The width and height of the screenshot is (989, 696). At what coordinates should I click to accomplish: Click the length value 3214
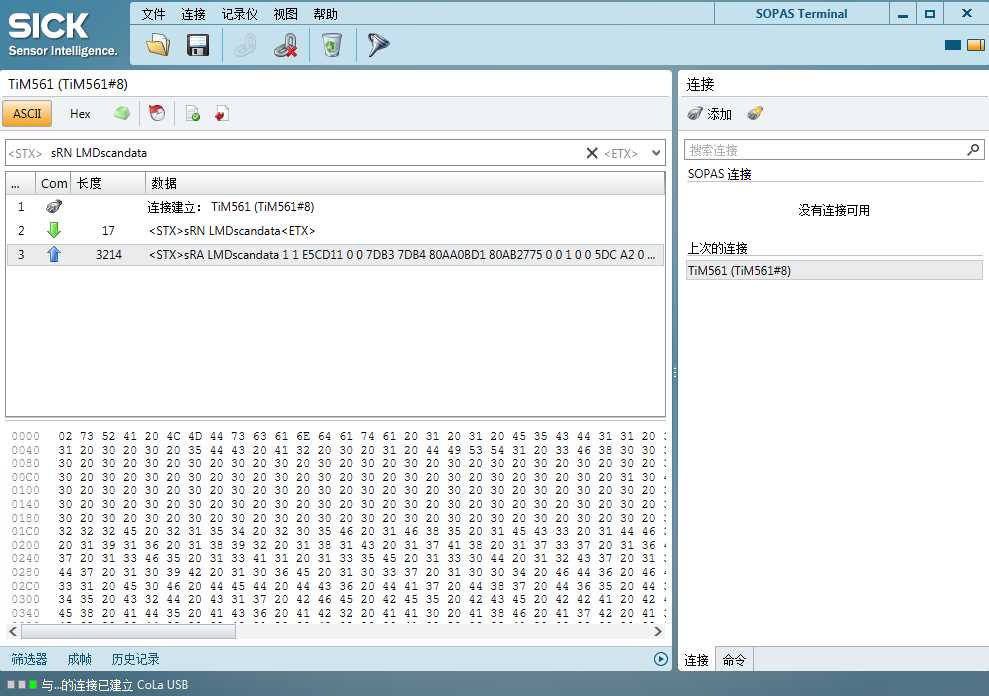[108, 255]
